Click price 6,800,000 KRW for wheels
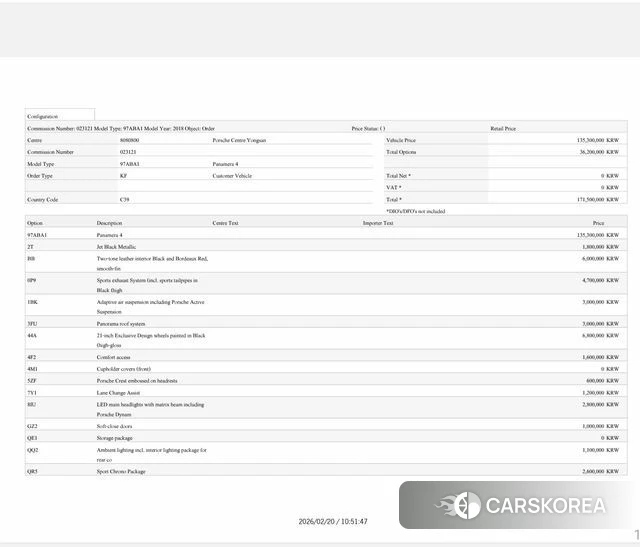This screenshot has height=547, width=640. coord(600,336)
